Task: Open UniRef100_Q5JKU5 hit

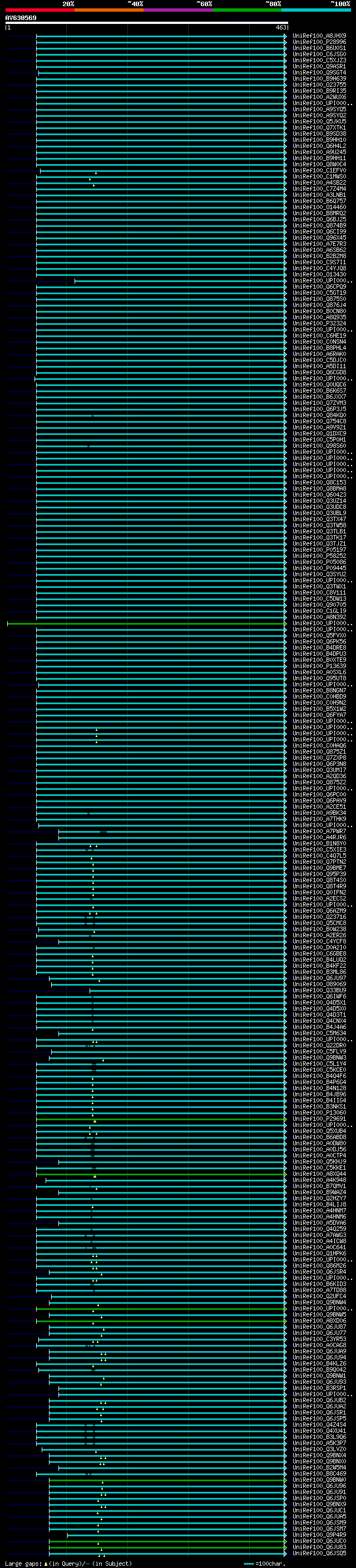Action: click(319, 121)
